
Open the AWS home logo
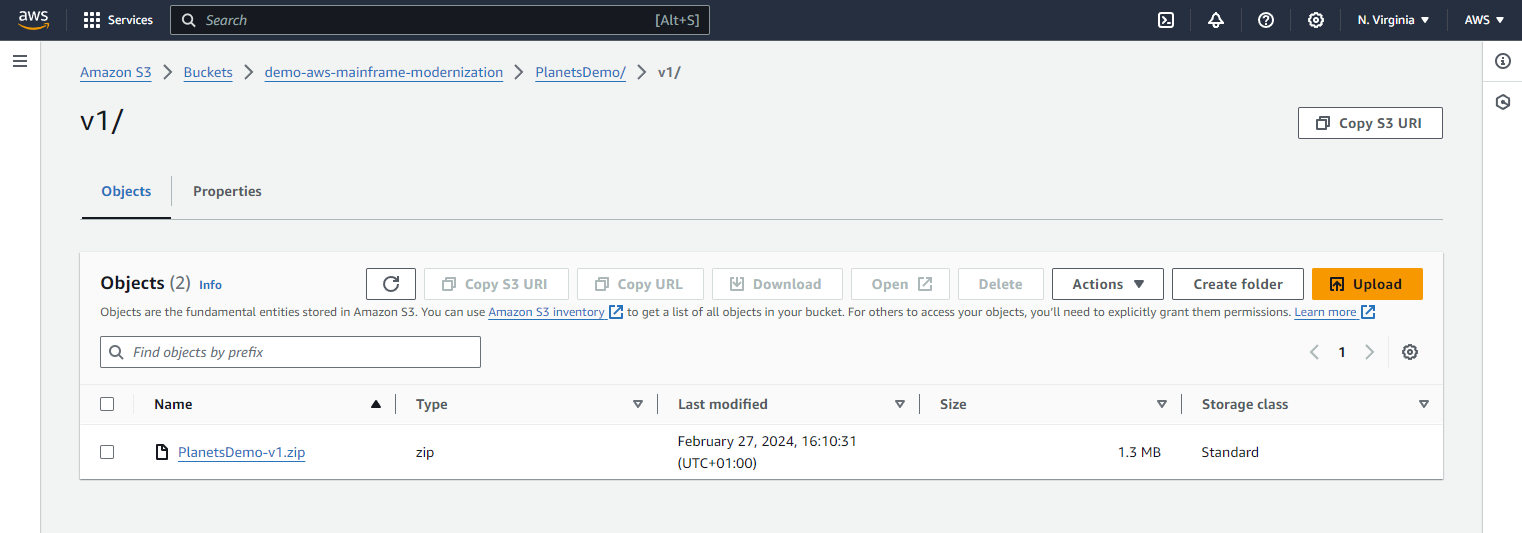point(33,20)
